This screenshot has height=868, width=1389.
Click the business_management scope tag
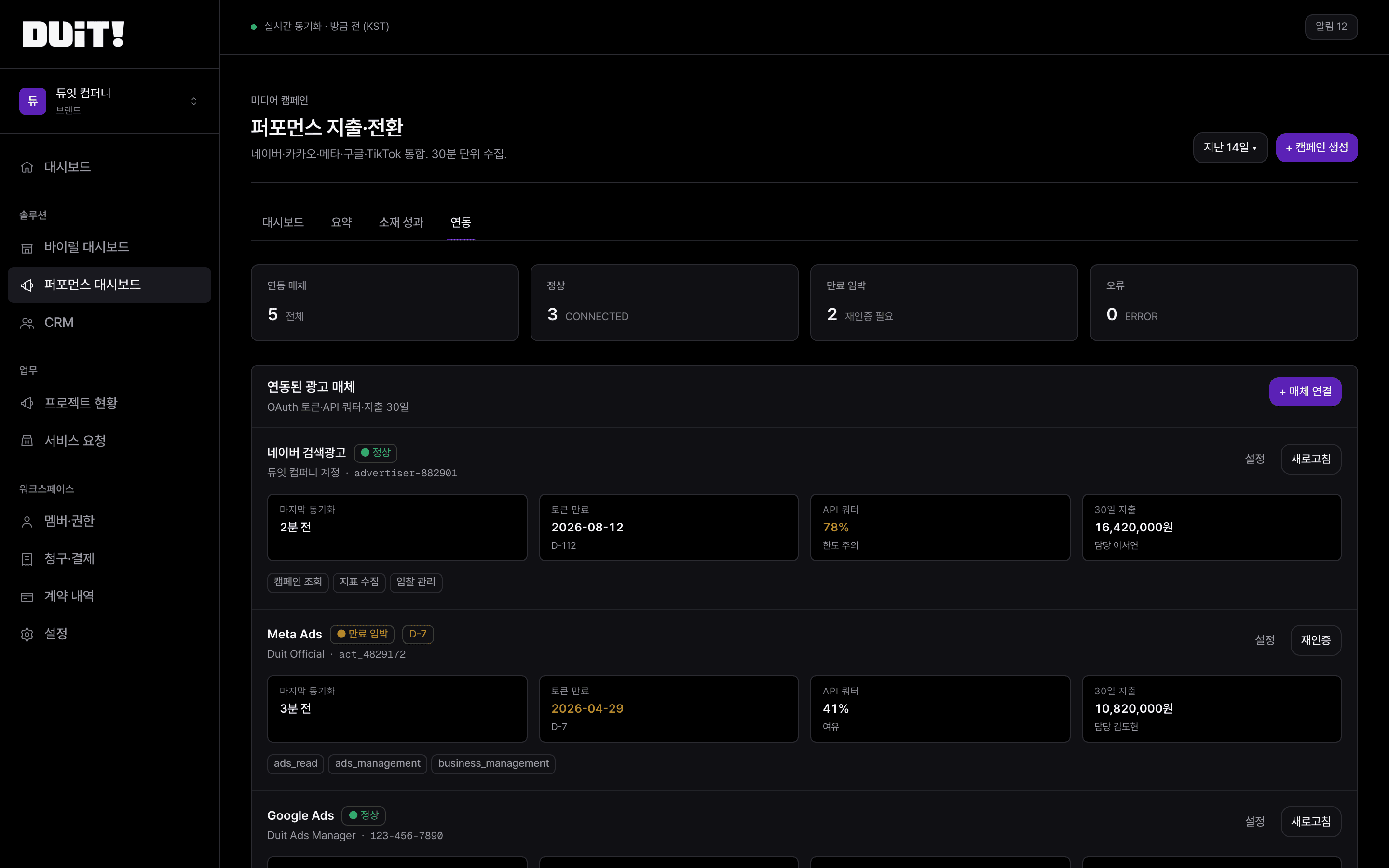[x=493, y=763]
